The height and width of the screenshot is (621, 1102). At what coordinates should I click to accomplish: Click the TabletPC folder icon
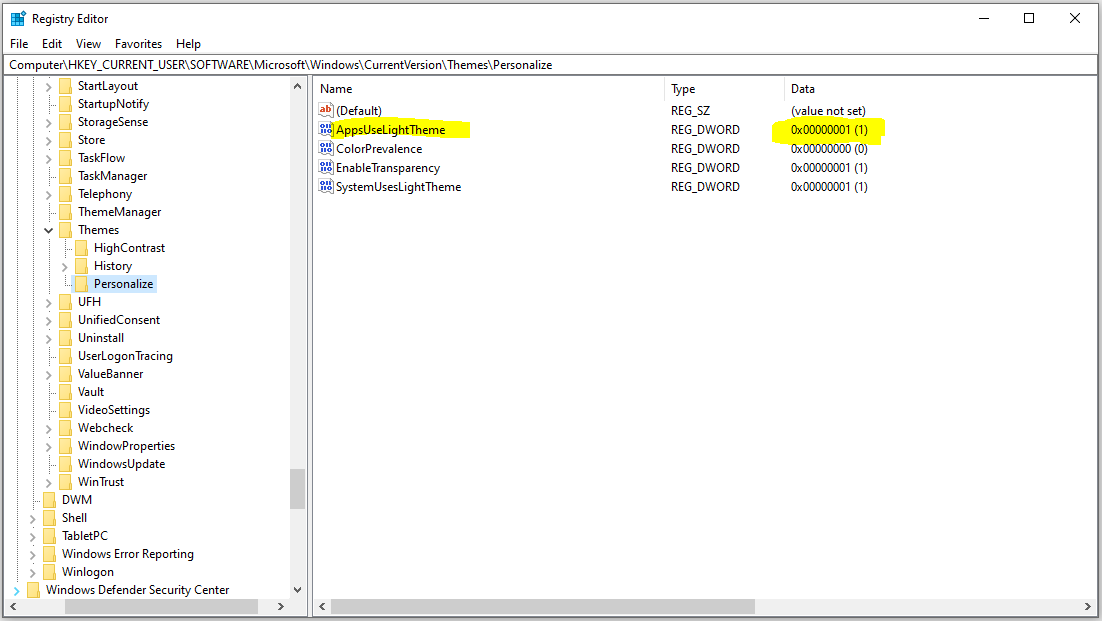[x=49, y=536]
